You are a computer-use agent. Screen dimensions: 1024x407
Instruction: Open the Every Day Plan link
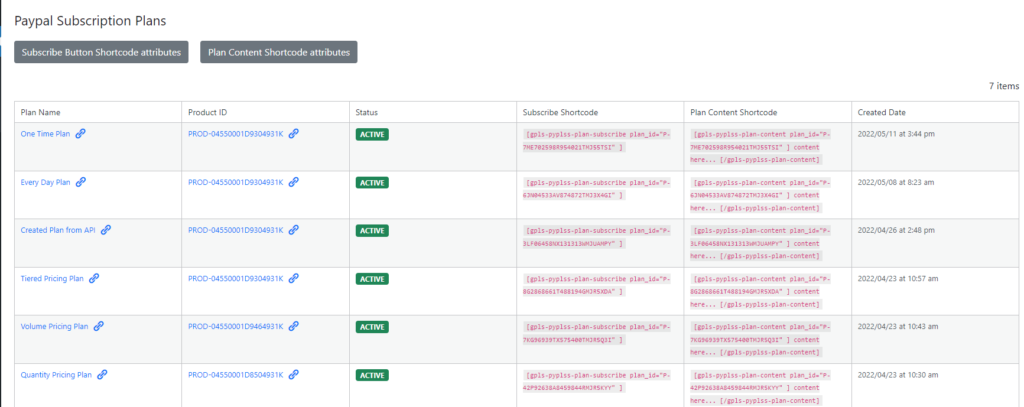45,182
